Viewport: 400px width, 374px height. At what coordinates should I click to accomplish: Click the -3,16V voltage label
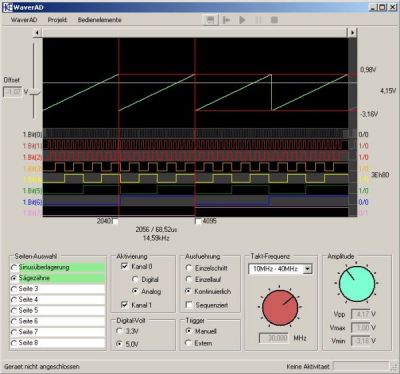click(369, 114)
